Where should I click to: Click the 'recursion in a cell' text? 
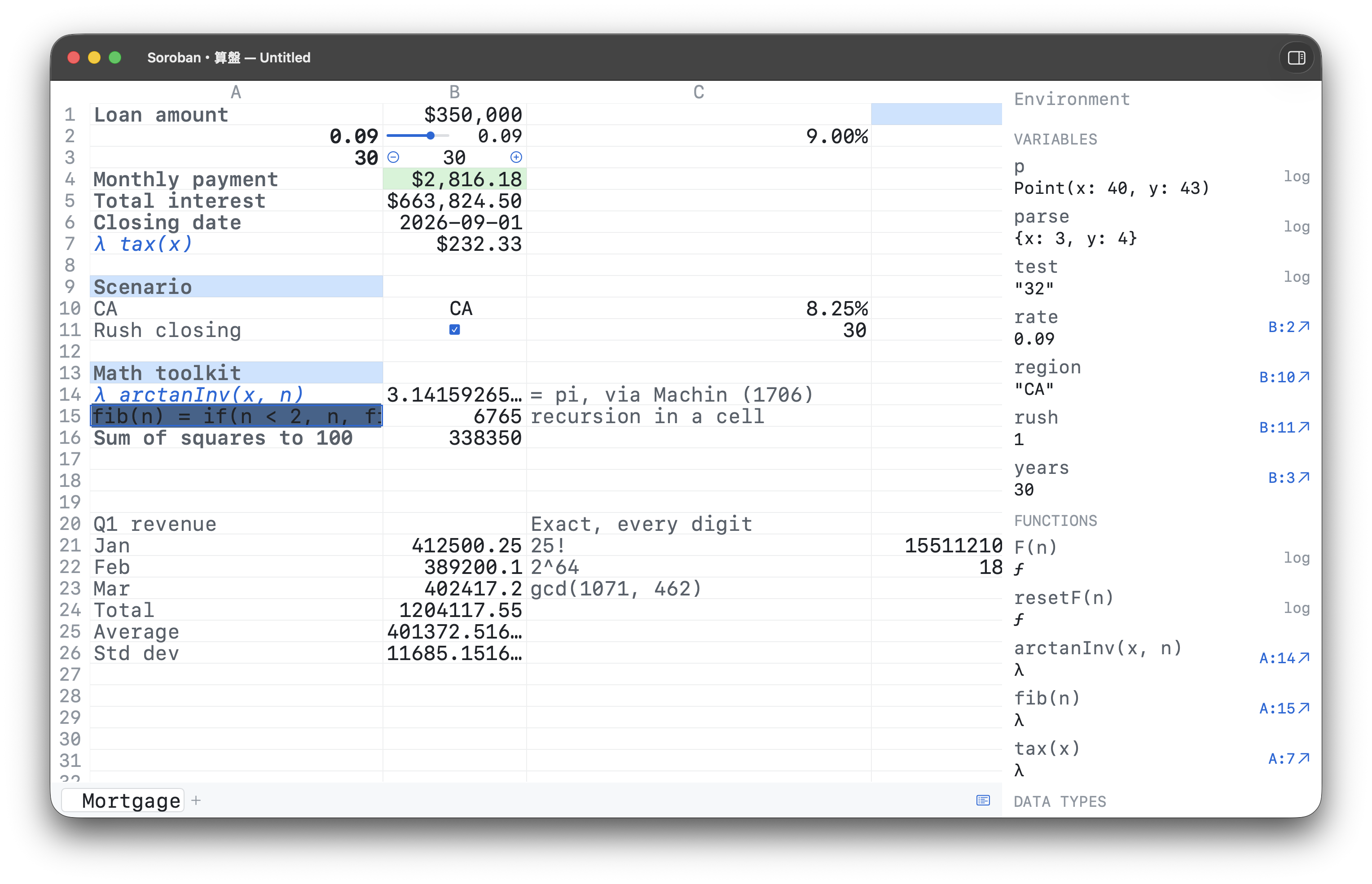pos(647,416)
